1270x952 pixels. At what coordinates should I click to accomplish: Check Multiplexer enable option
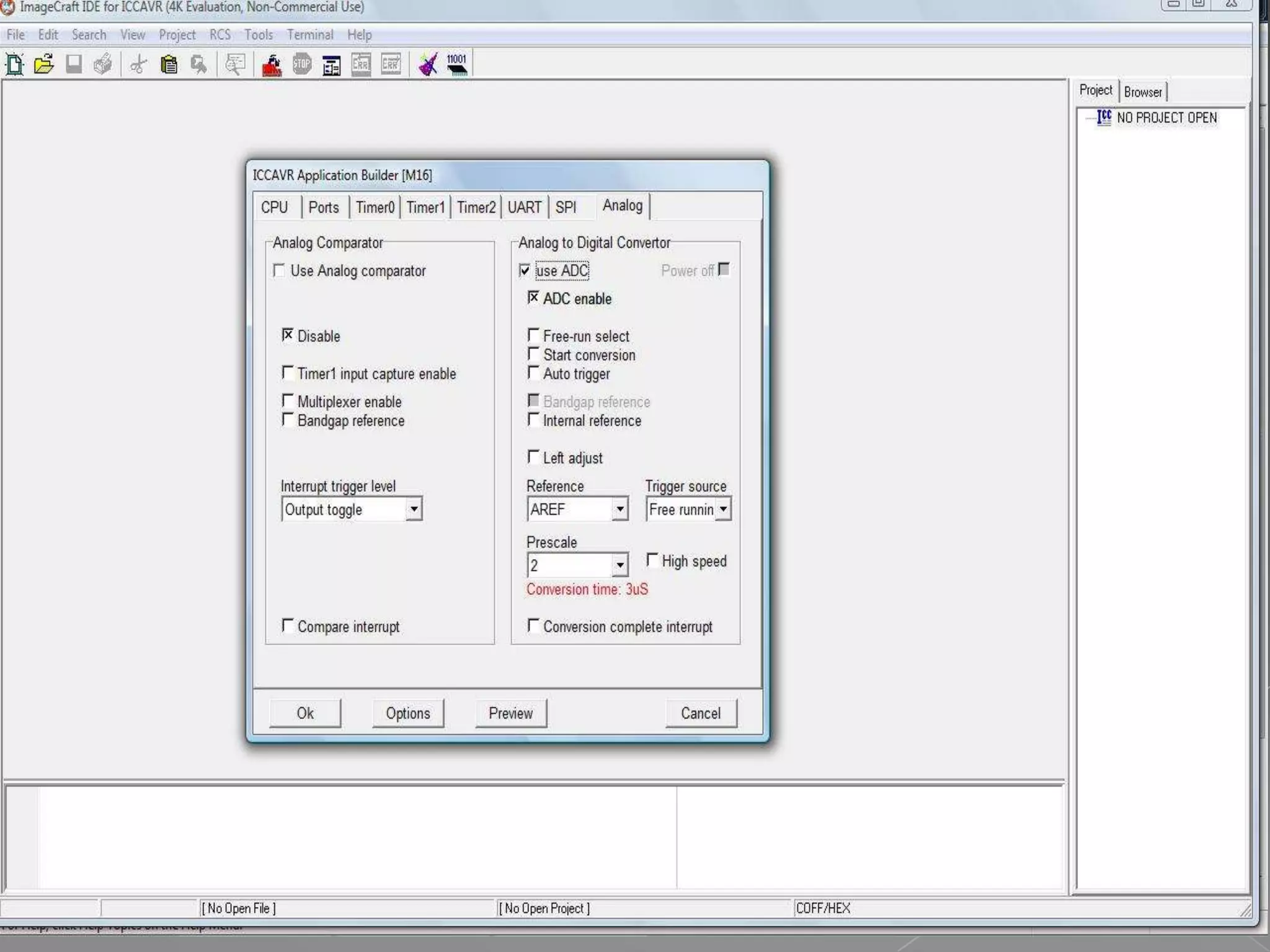(288, 401)
